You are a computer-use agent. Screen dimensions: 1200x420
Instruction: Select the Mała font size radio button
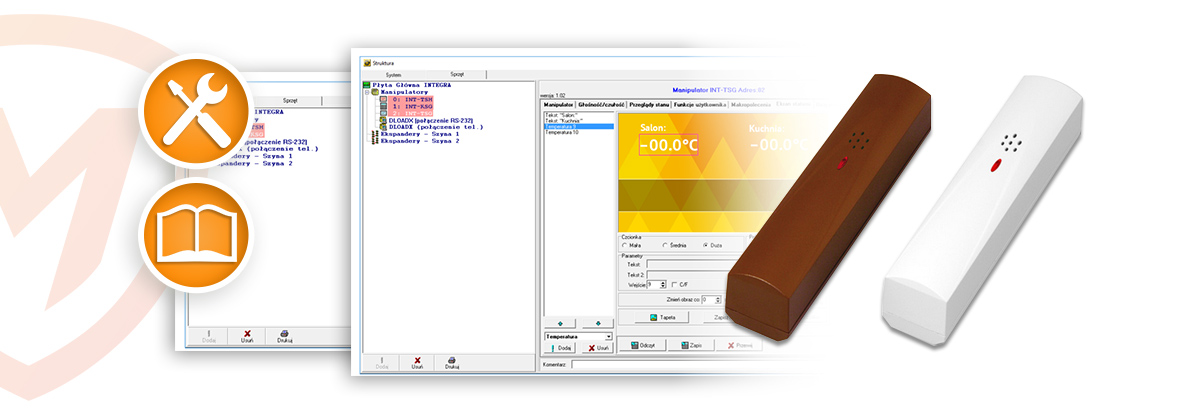tap(625, 245)
